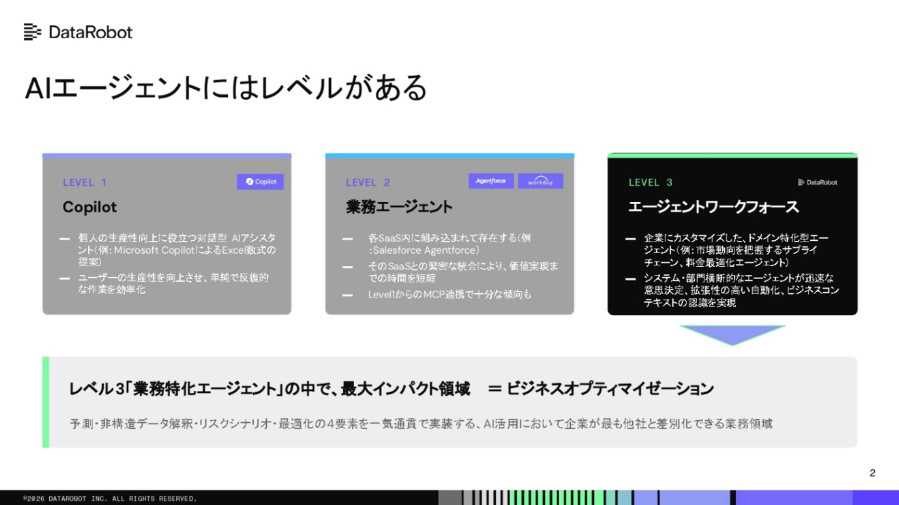Click the copyright notice ©2026 DATAROBOT INC.

110,499
